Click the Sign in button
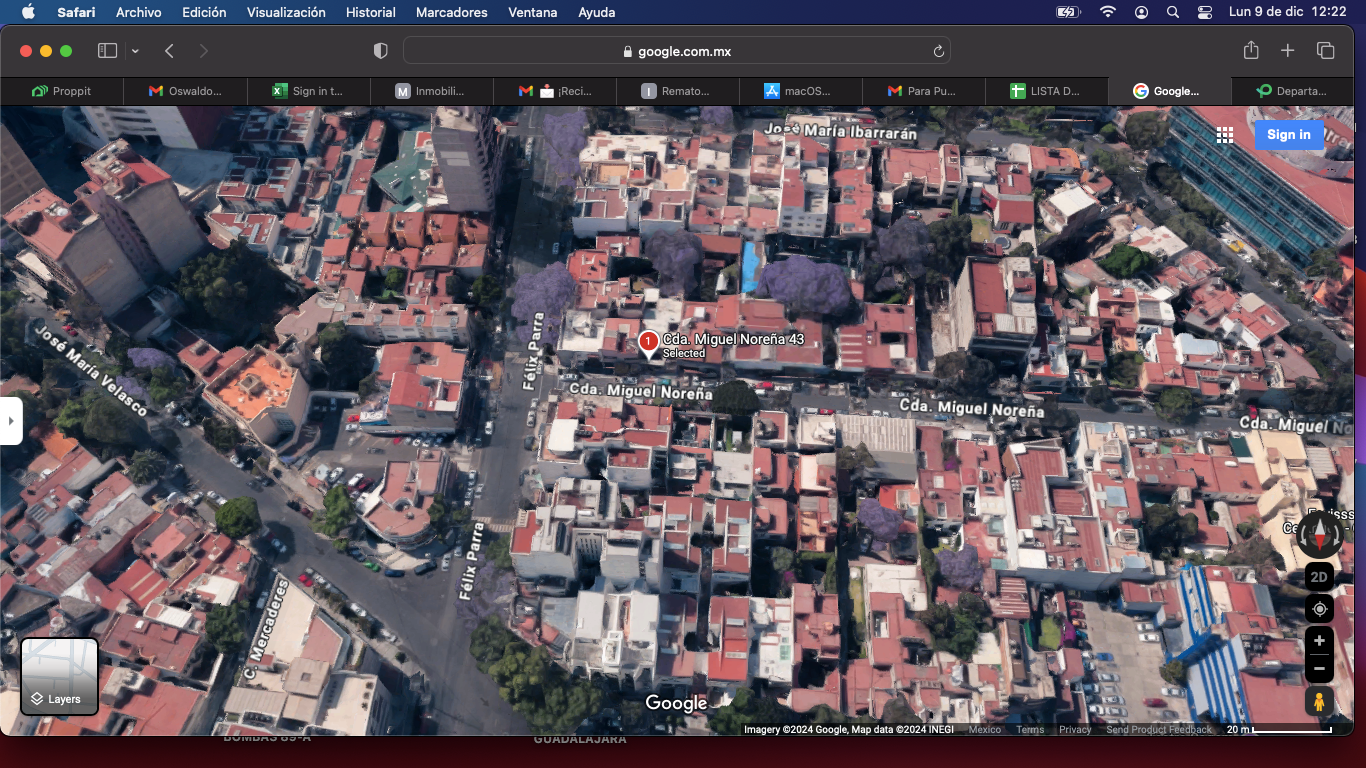The width and height of the screenshot is (1366, 768). [x=1288, y=135]
